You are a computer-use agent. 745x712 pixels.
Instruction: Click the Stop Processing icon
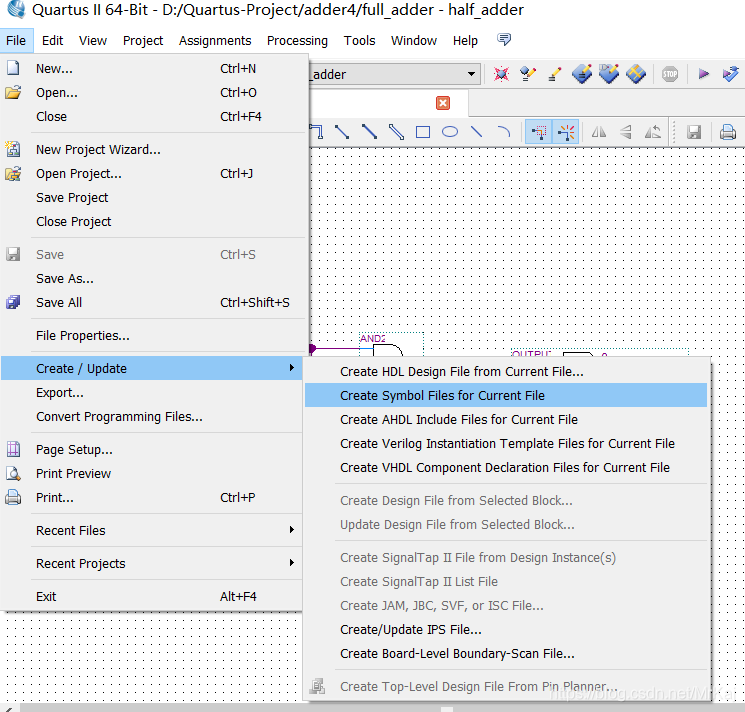click(670, 74)
